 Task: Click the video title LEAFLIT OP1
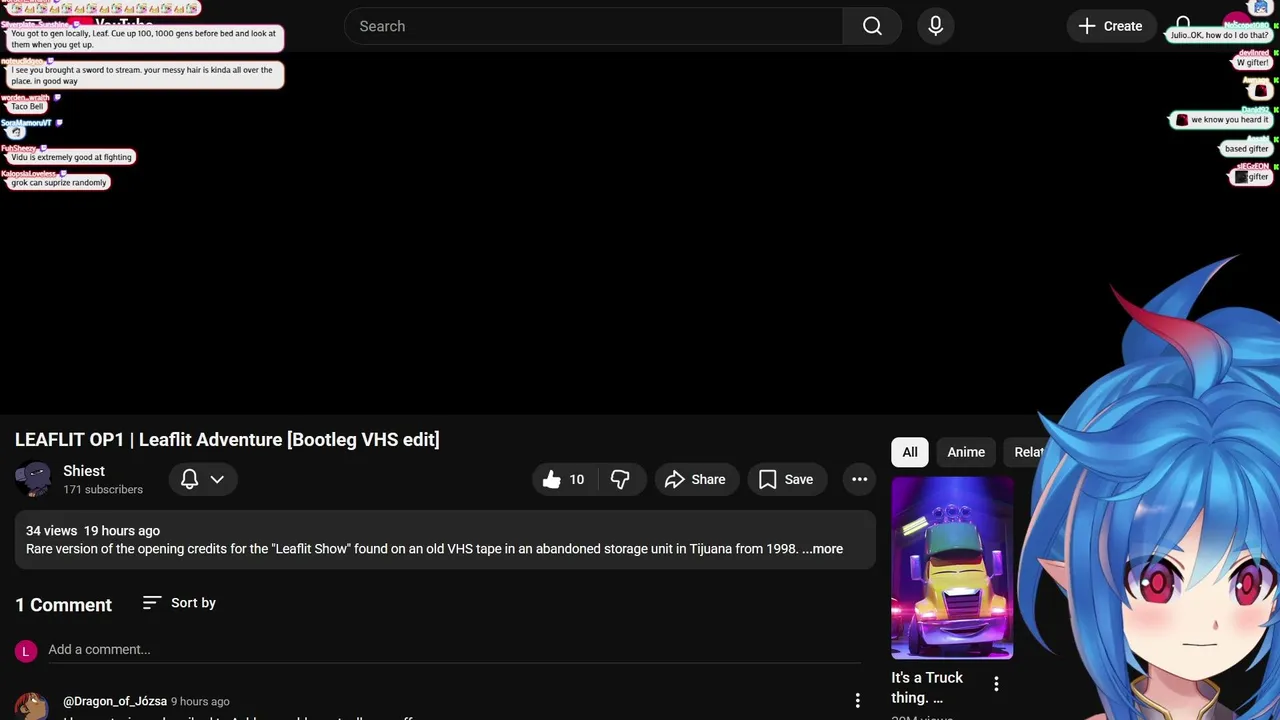227,440
